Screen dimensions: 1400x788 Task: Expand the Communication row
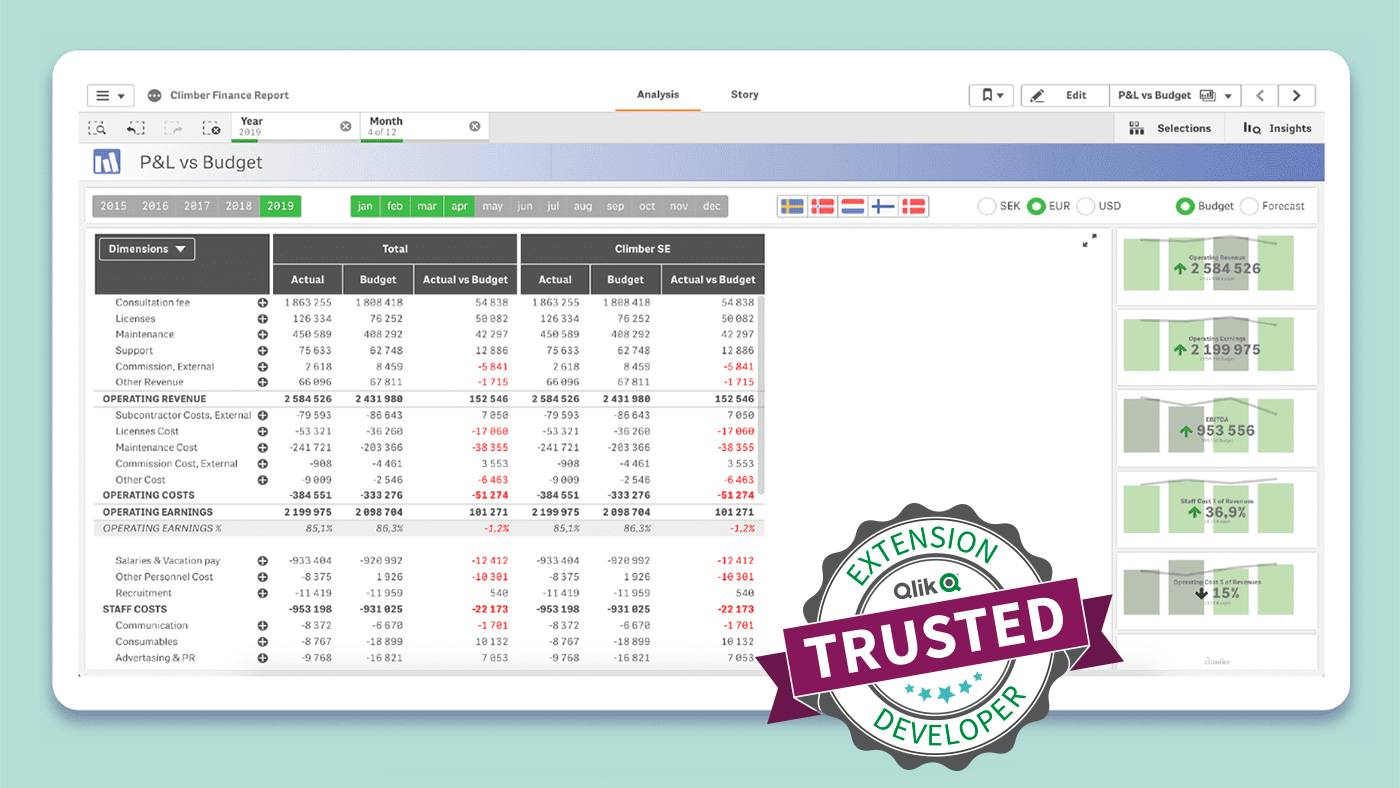point(263,626)
